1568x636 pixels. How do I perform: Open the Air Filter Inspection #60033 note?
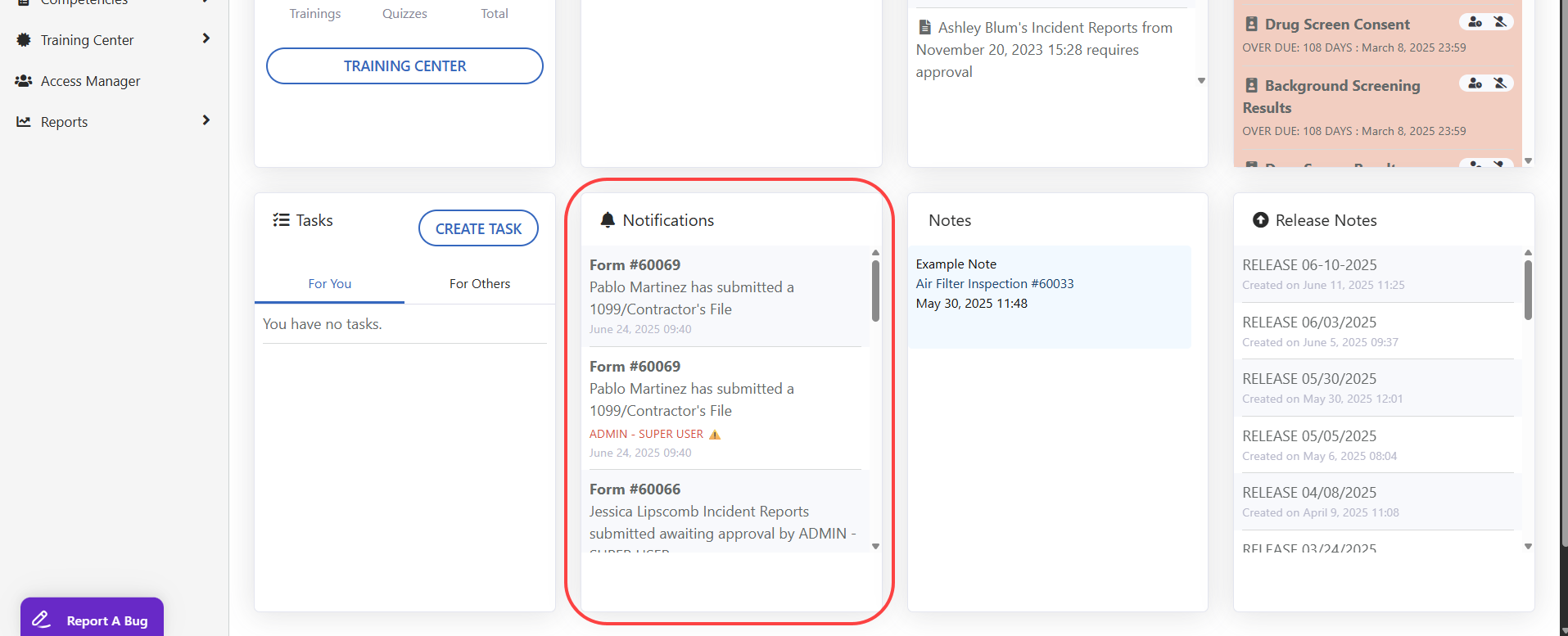click(x=994, y=284)
